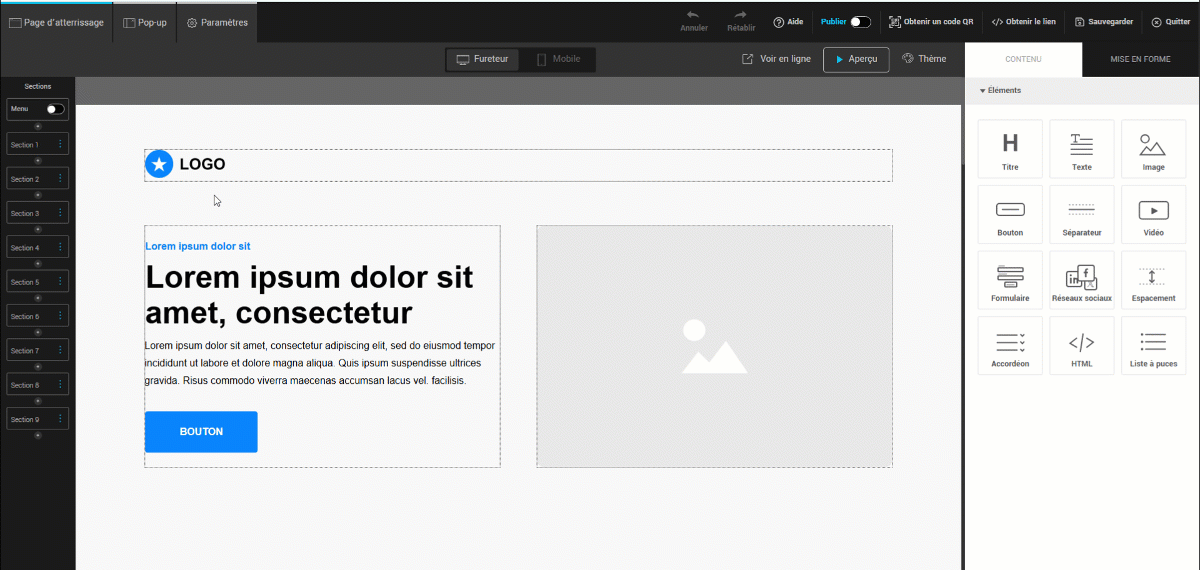Click Sauvegarder to save the page
This screenshot has width=1200, height=570.
tap(1104, 22)
